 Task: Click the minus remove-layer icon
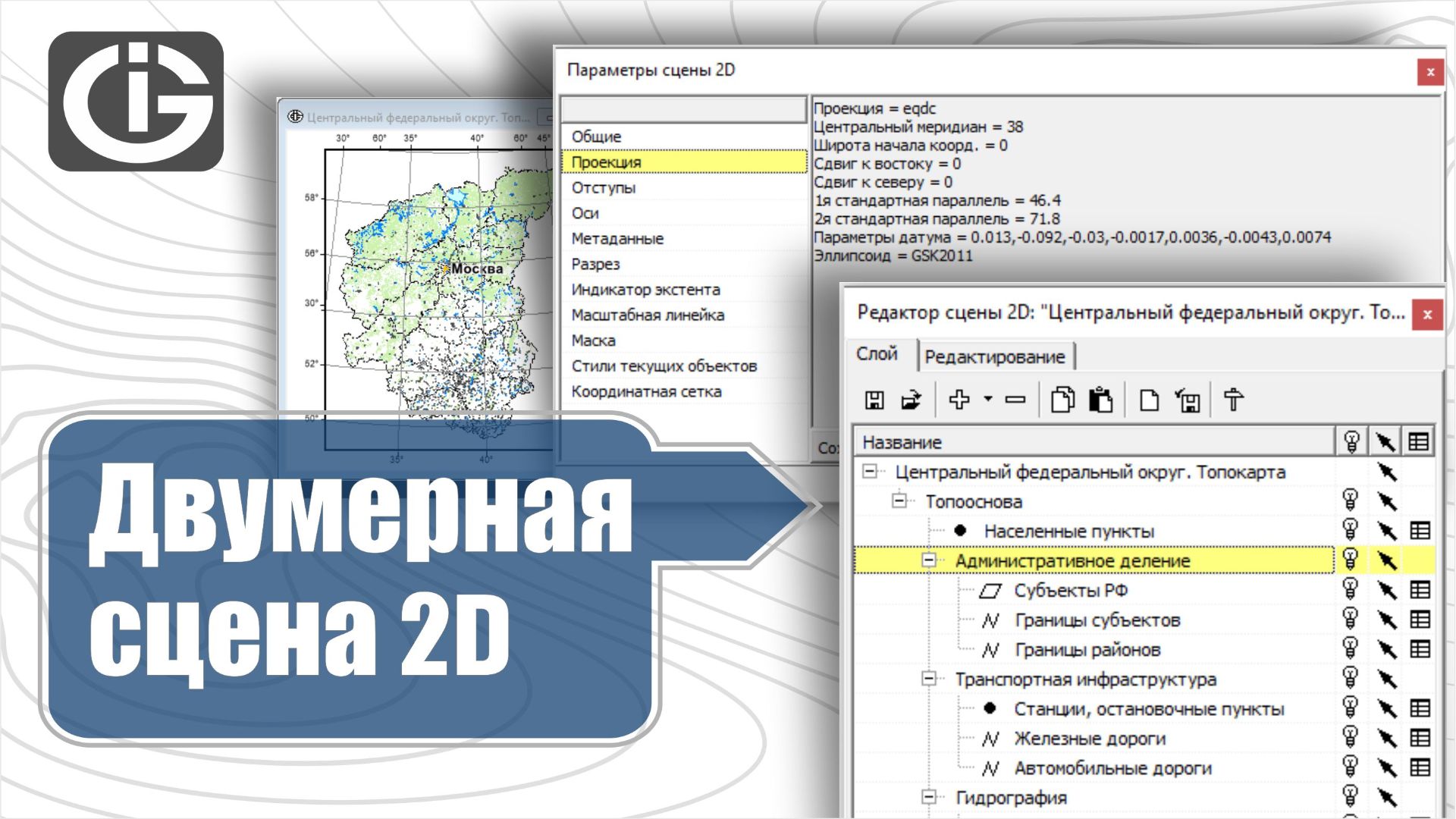pos(1015,399)
